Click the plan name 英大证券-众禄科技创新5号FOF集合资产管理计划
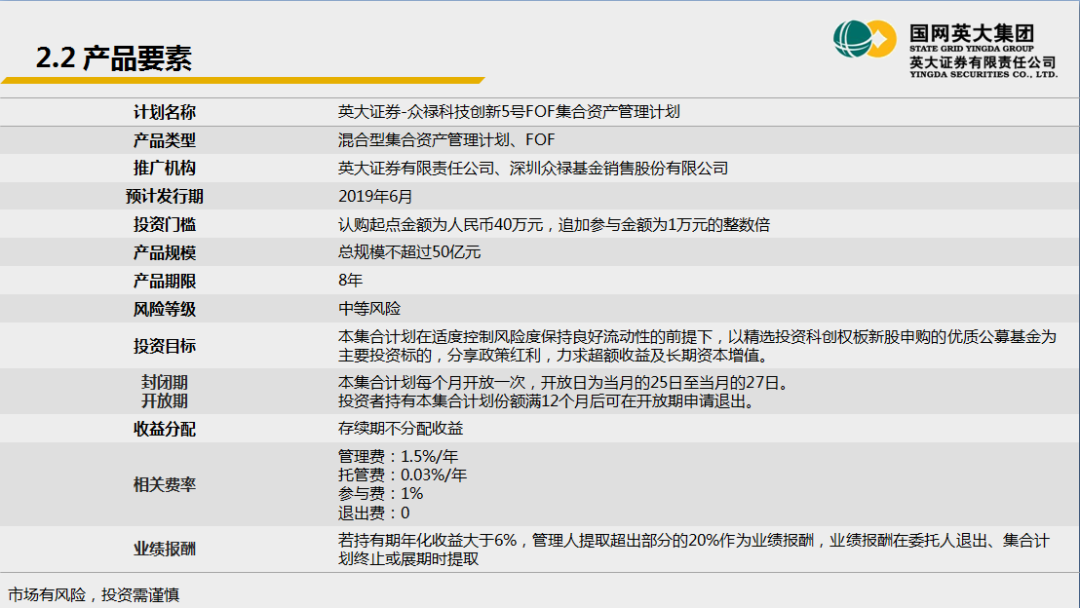This screenshot has width=1080, height=608. point(509,112)
